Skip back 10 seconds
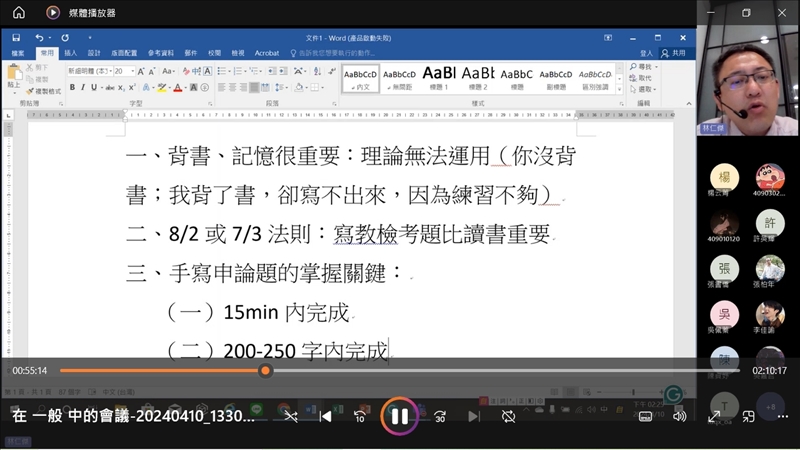Viewport: 800px width, 450px height. click(x=359, y=416)
